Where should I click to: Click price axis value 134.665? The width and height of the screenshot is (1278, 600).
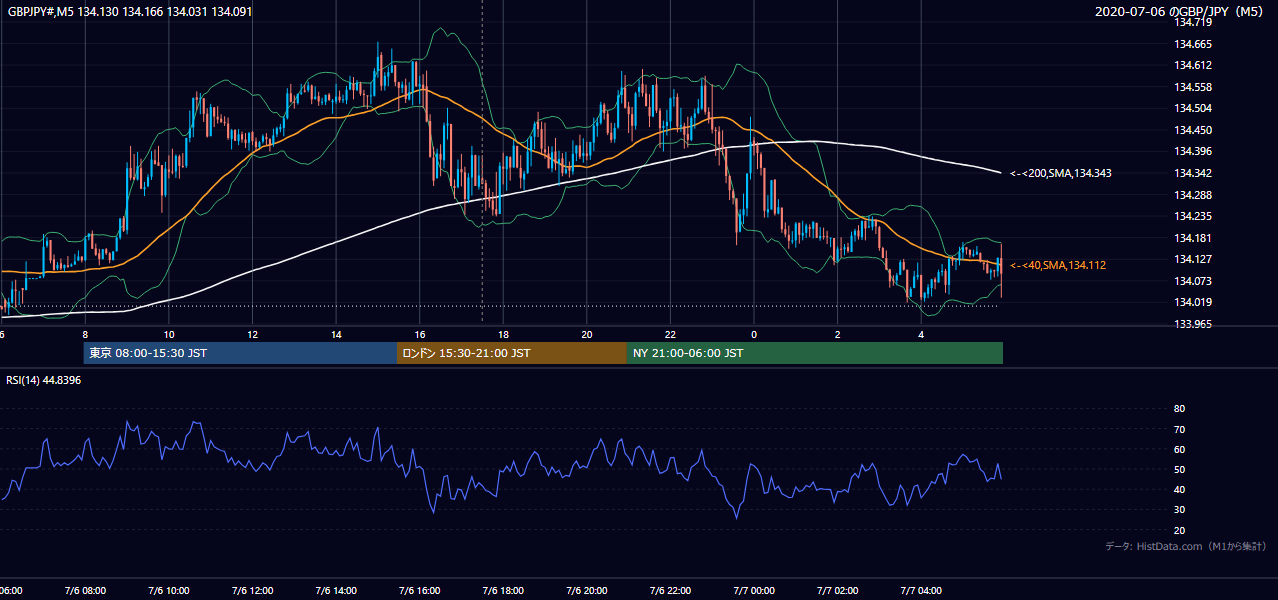(1192, 44)
